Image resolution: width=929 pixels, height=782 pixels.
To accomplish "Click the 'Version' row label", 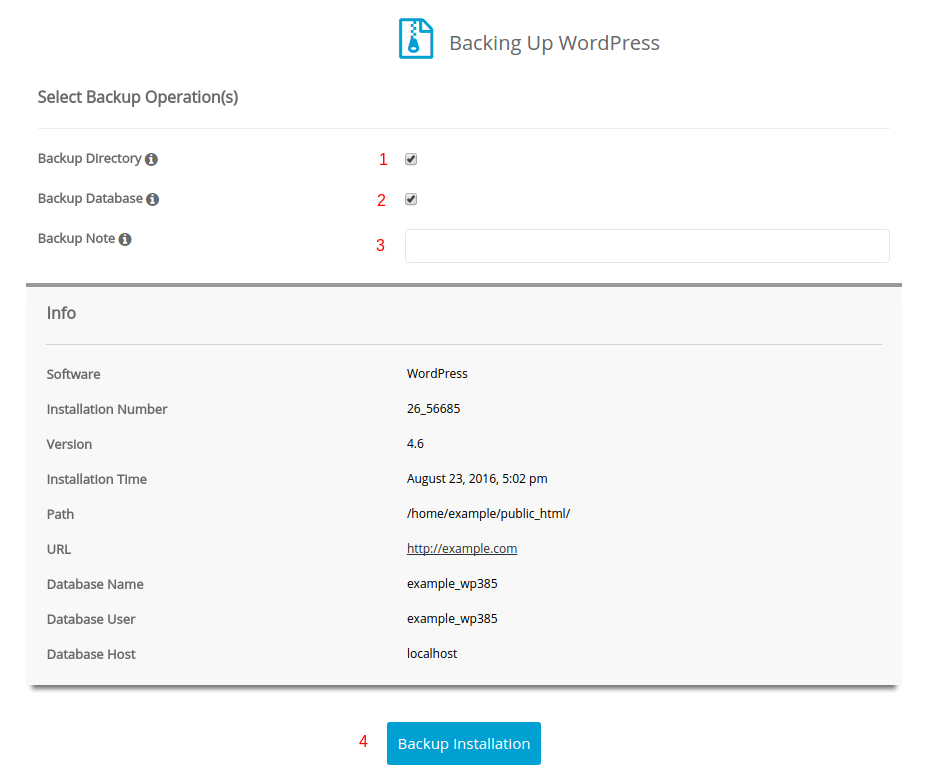I will [x=69, y=444].
